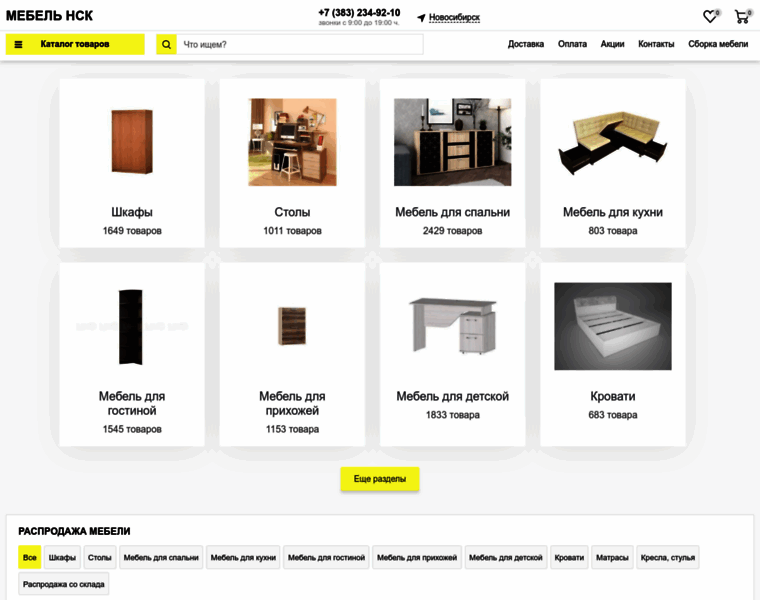This screenshot has width=760, height=600.
Task: Click the Что ищем? search field
Action: point(300,44)
